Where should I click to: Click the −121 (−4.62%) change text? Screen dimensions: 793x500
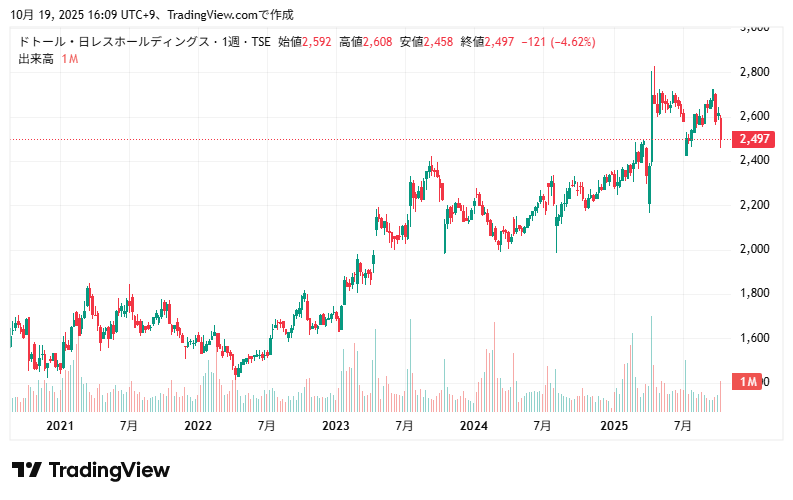click(559, 42)
